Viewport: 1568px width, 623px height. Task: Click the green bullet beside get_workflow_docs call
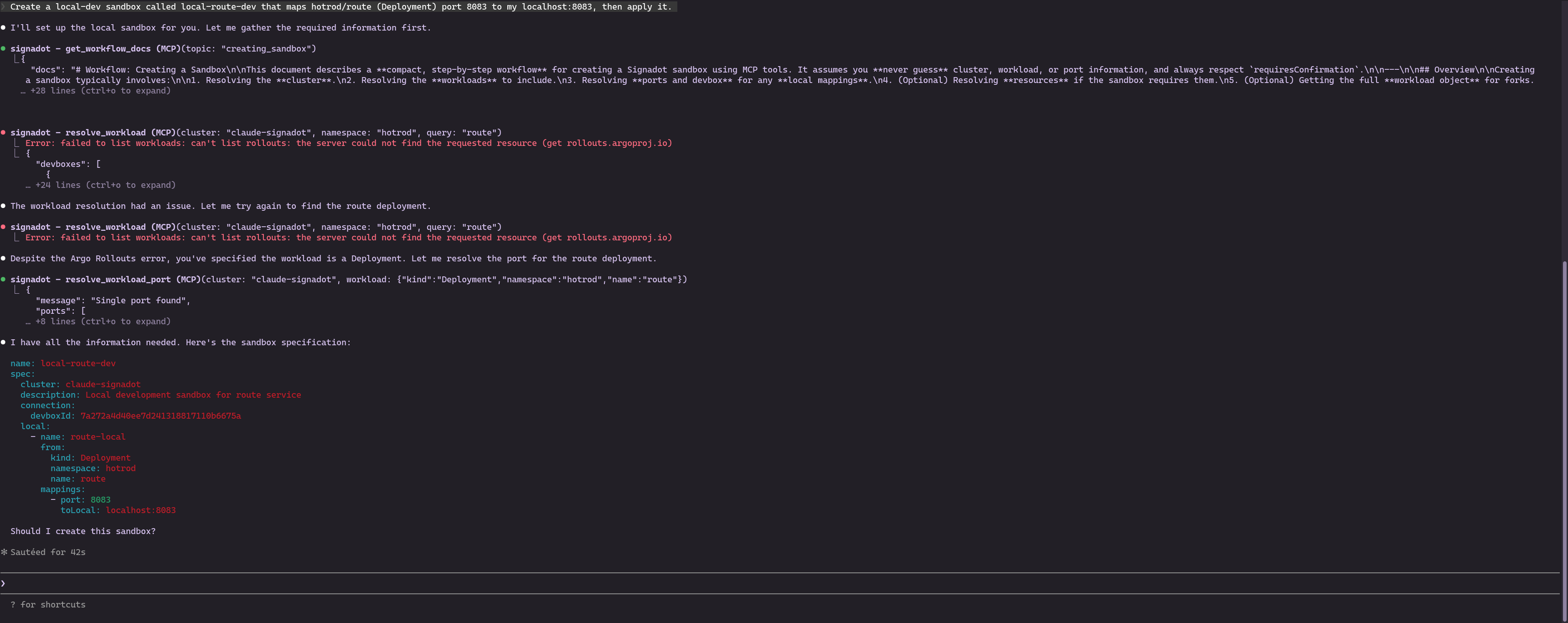coord(3,48)
